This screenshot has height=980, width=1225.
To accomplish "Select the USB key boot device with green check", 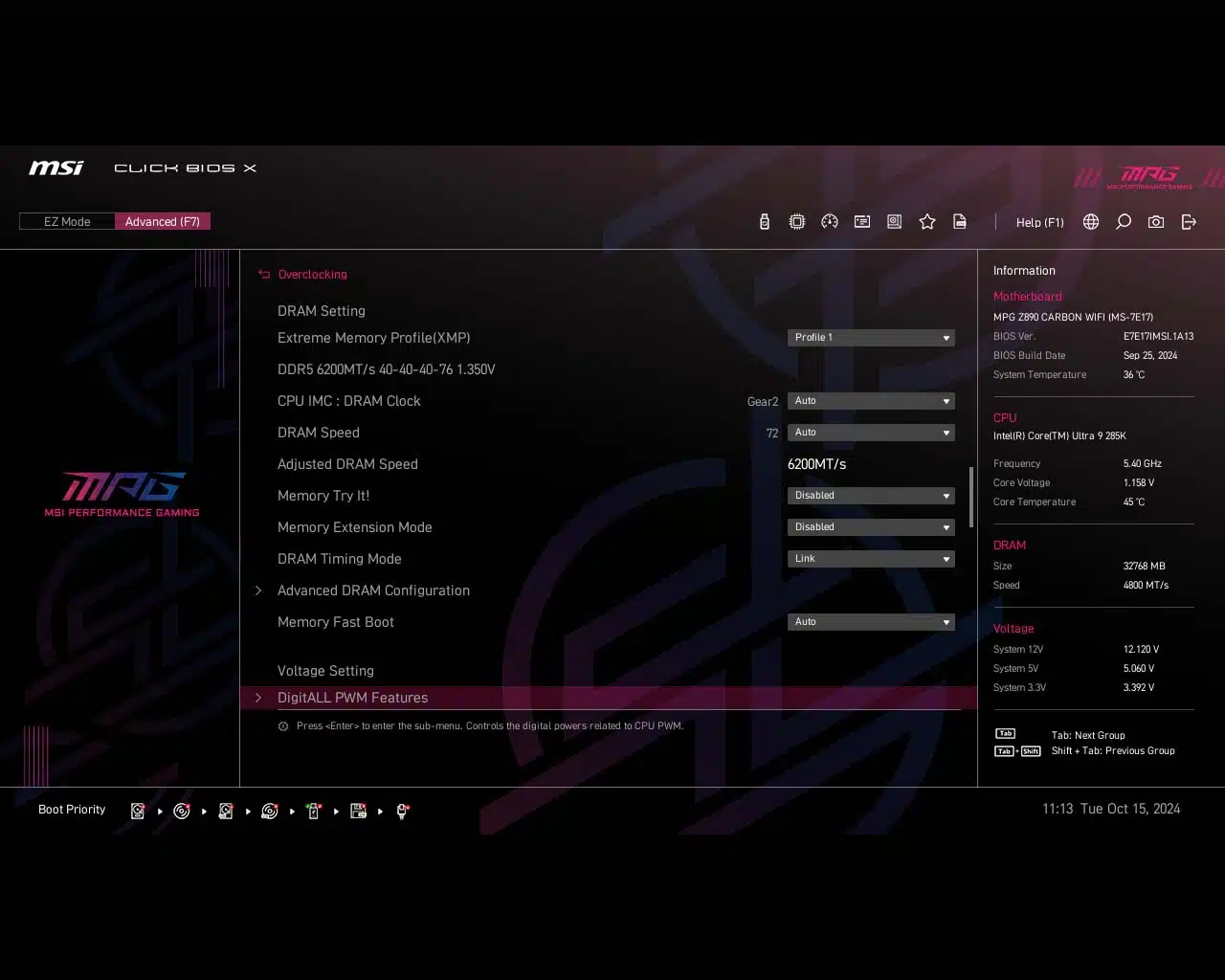I will click(x=314, y=811).
